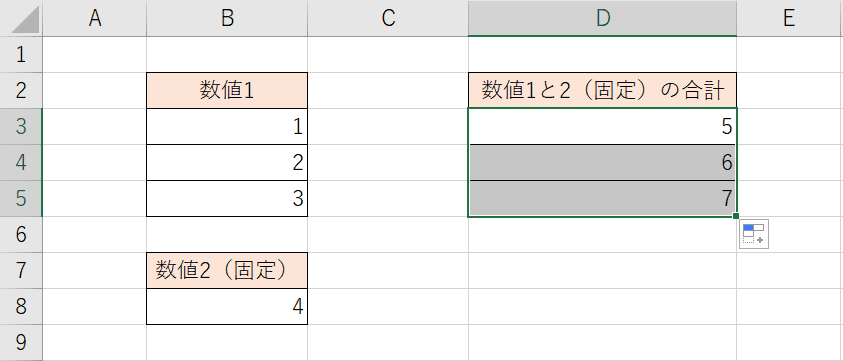Select cell D3 showing 5
843x361 pixels.
pos(603,126)
